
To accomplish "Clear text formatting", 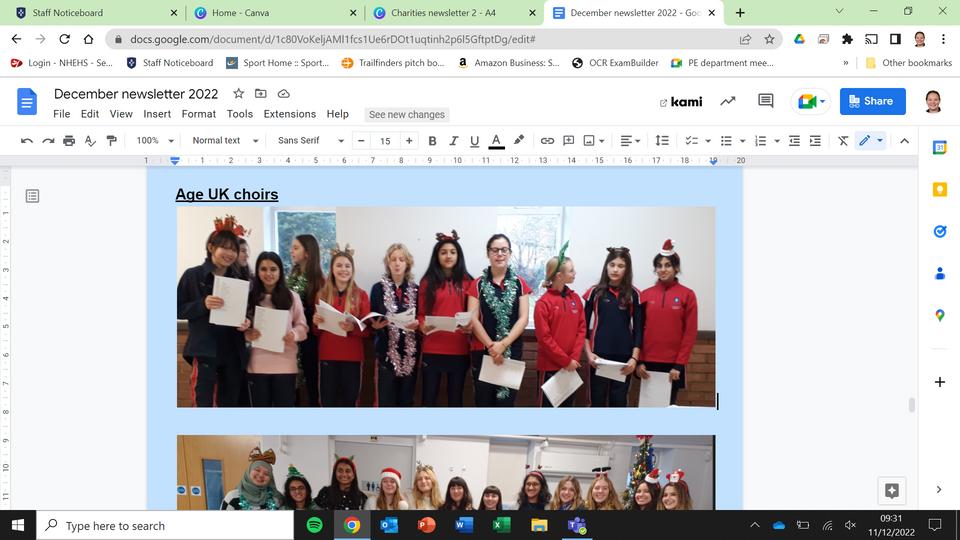I will coord(843,141).
